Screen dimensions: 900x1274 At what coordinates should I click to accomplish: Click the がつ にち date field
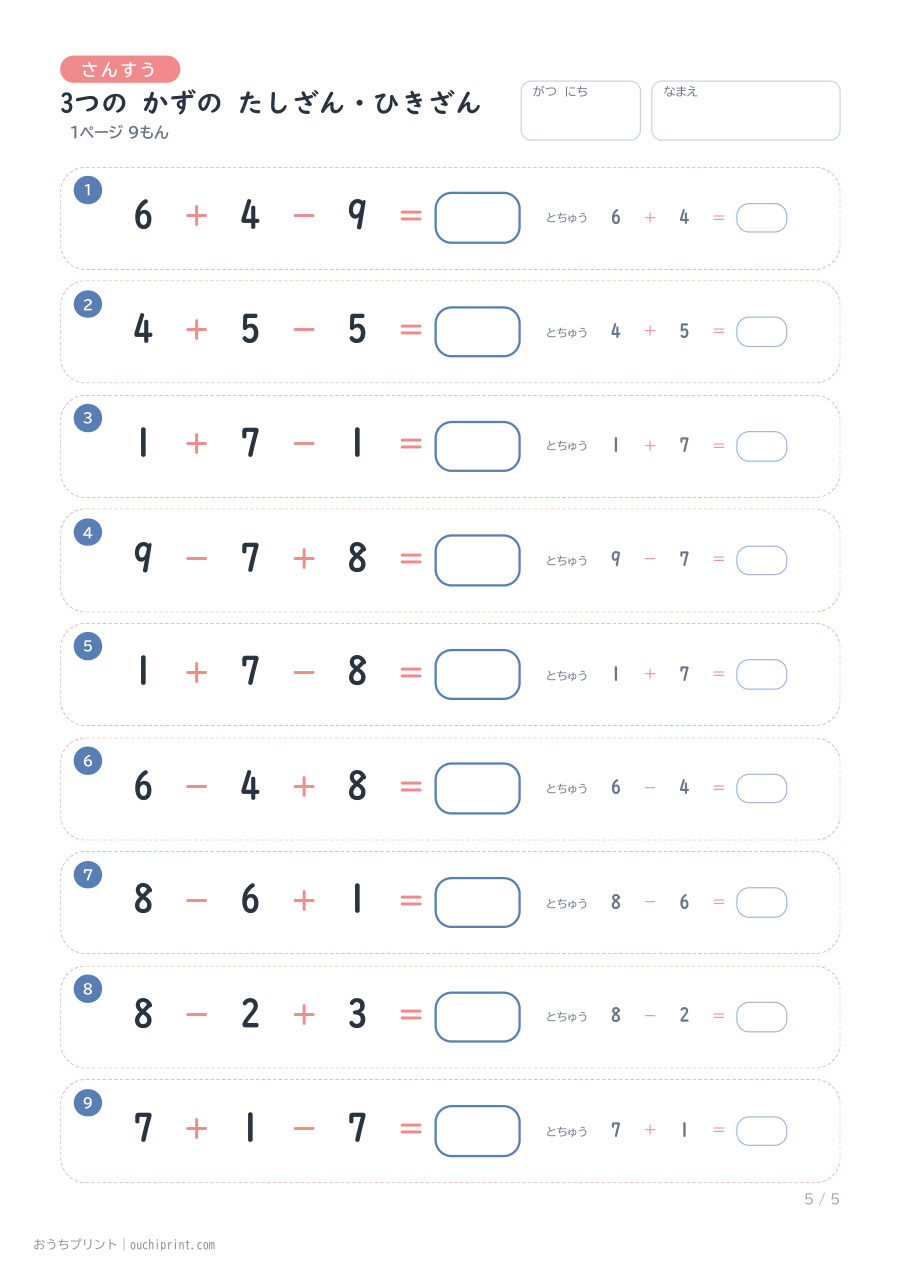tap(580, 110)
